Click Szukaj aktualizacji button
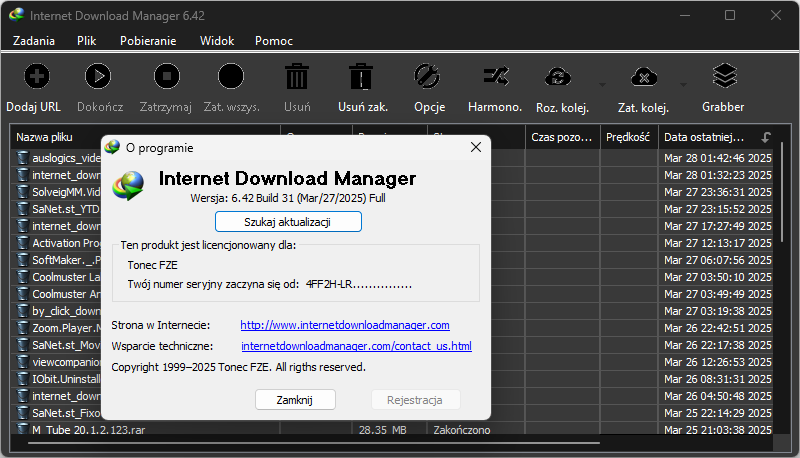Viewport: 800px width, 458px height. point(288,222)
